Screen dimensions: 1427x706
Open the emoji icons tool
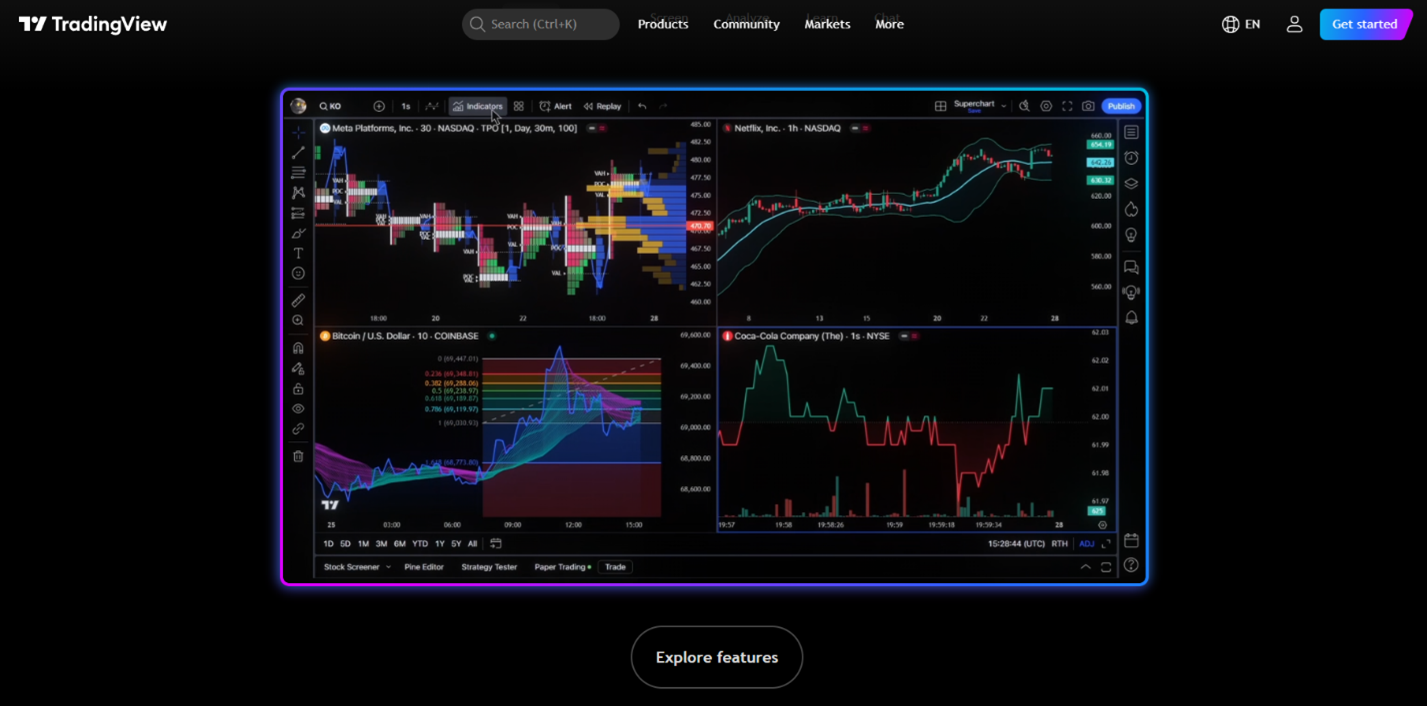298,273
